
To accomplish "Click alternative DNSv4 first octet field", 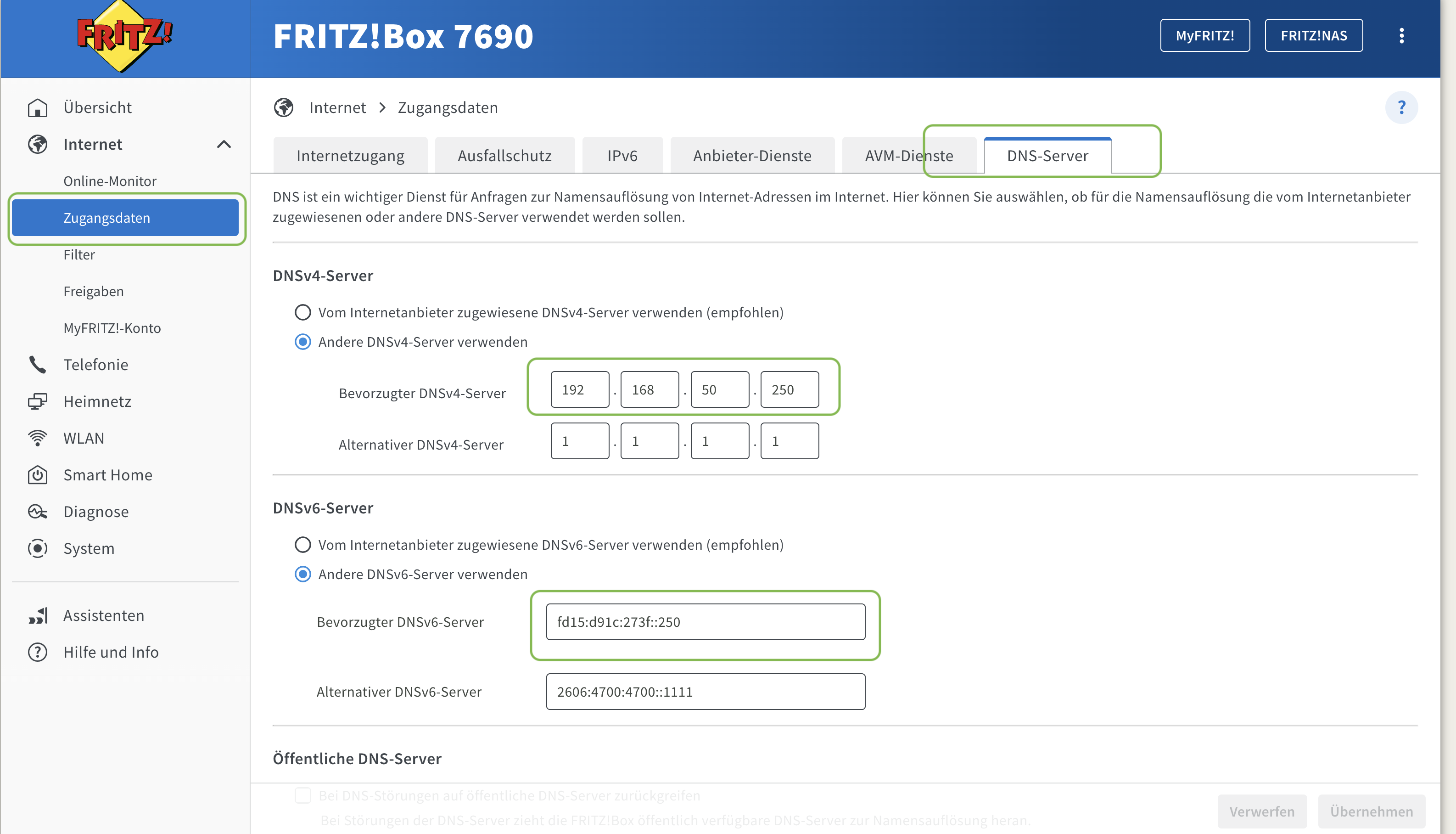I will point(580,441).
